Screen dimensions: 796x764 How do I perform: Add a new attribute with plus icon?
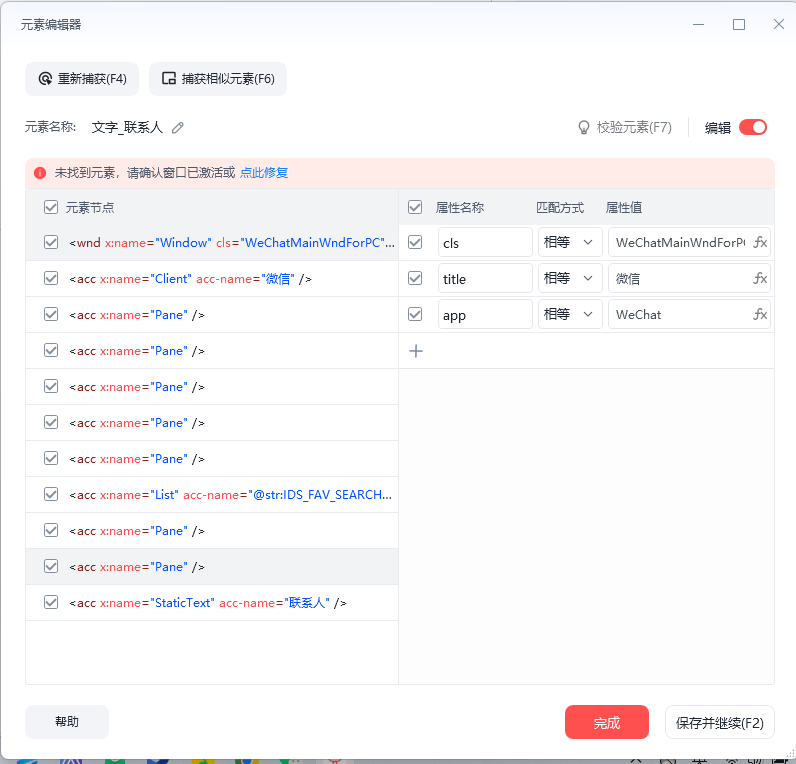click(x=416, y=351)
